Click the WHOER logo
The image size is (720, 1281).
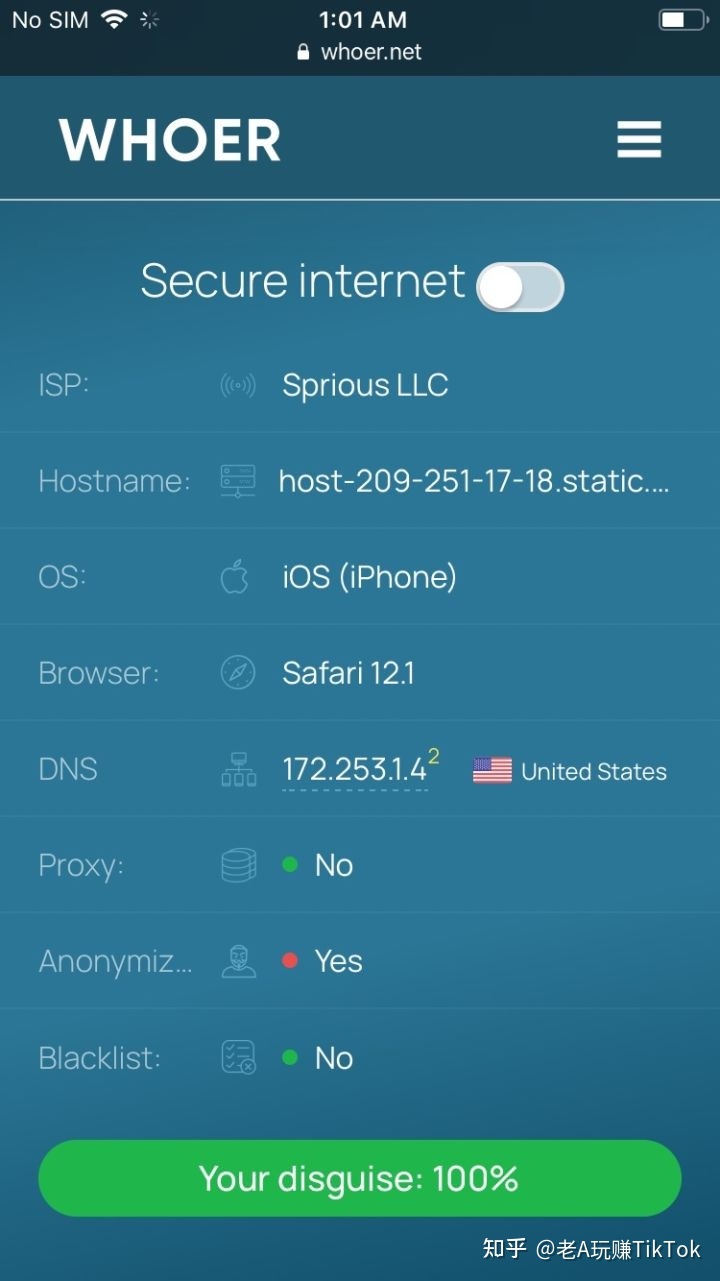coord(170,140)
